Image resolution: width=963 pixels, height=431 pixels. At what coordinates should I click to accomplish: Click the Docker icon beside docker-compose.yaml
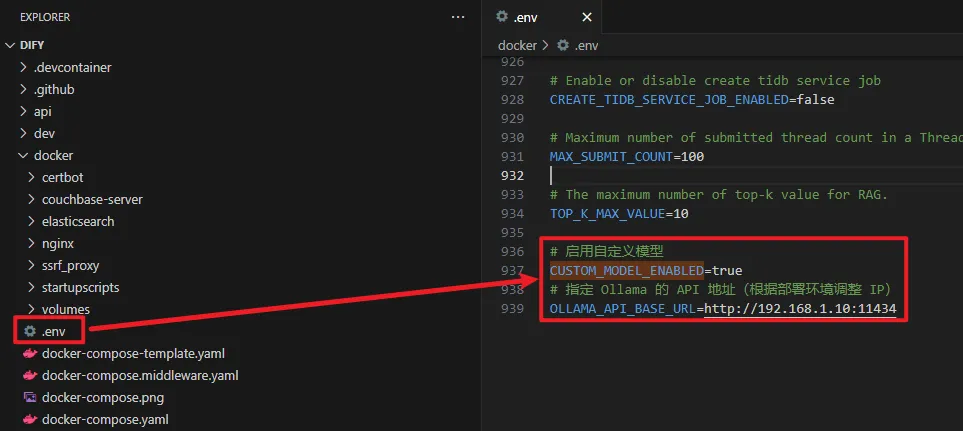pyautogui.click(x=30, y=419)
